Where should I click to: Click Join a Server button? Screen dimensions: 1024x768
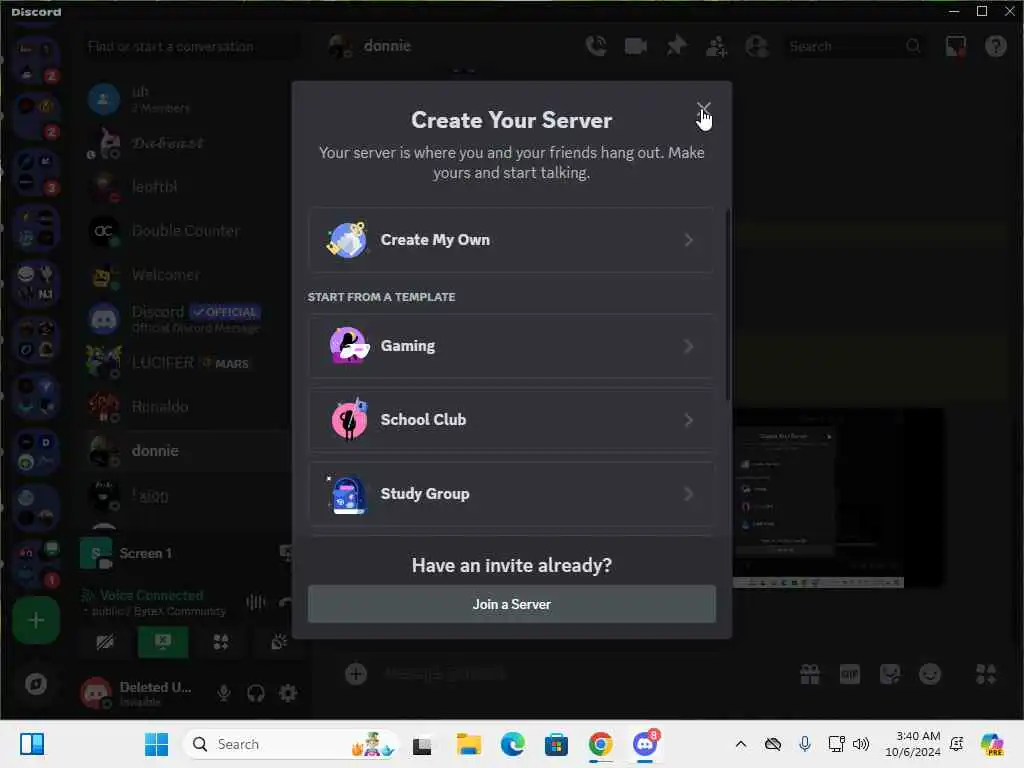click(511, 604)
